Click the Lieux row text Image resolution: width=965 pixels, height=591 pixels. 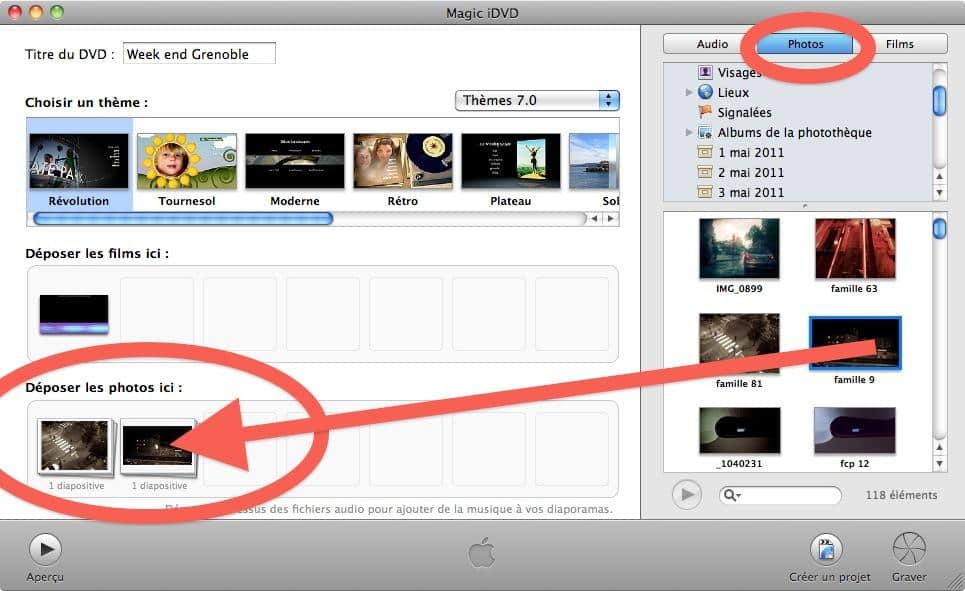point(733,92)
